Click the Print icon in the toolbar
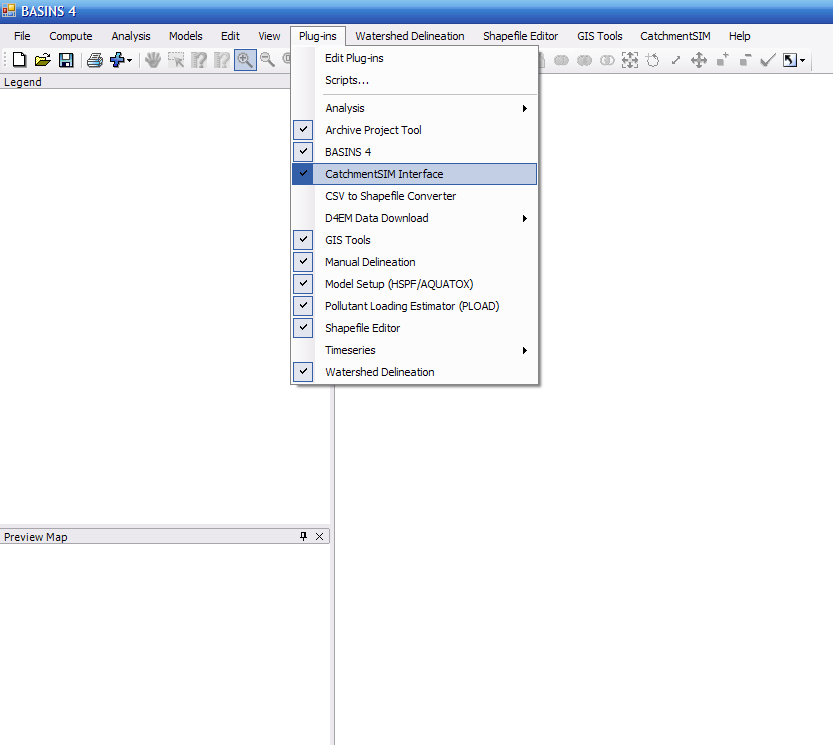833x745 pixels. click(x=94, y=60)
